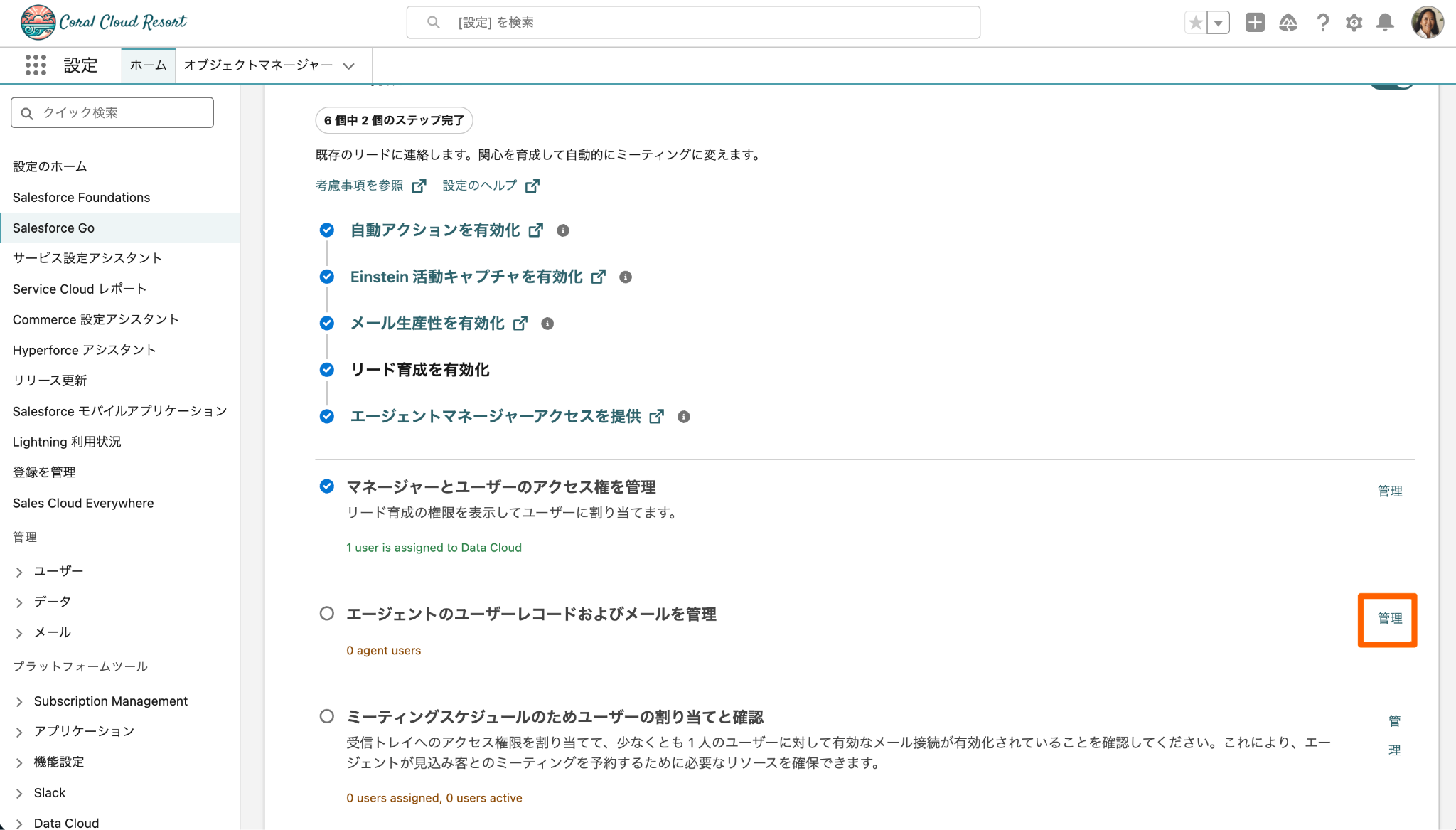Click the setup gear icon

[1354, 23]
